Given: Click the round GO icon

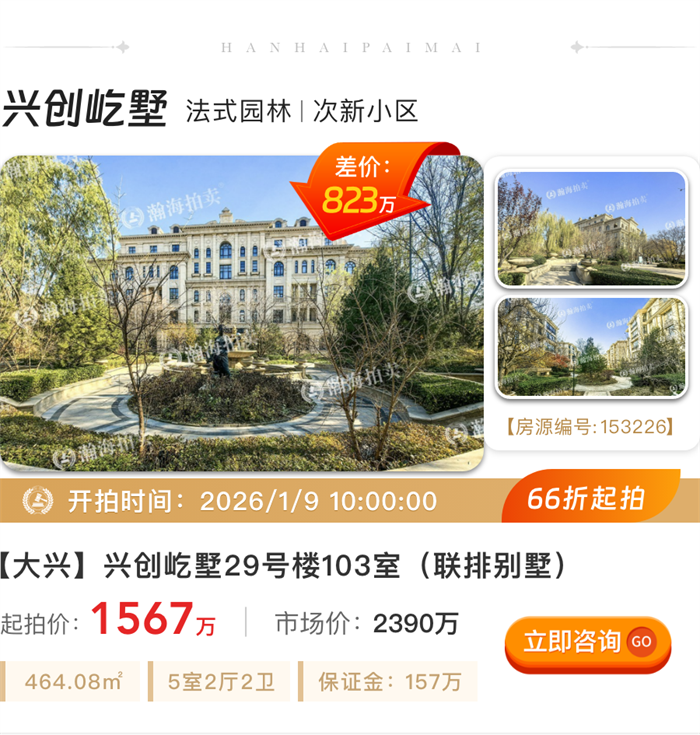Looking at the screenshot, I should coord(641,641).
